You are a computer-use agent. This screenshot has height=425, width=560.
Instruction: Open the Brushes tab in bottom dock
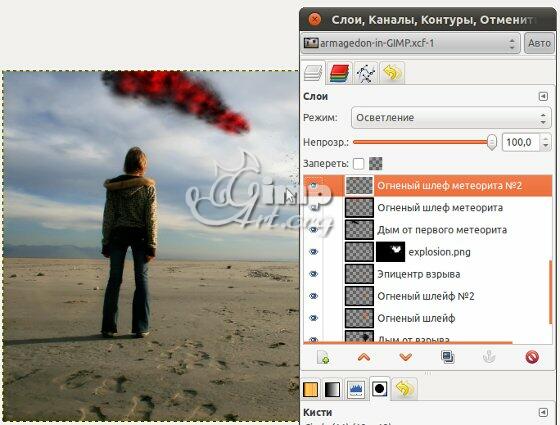coord(380,389)
